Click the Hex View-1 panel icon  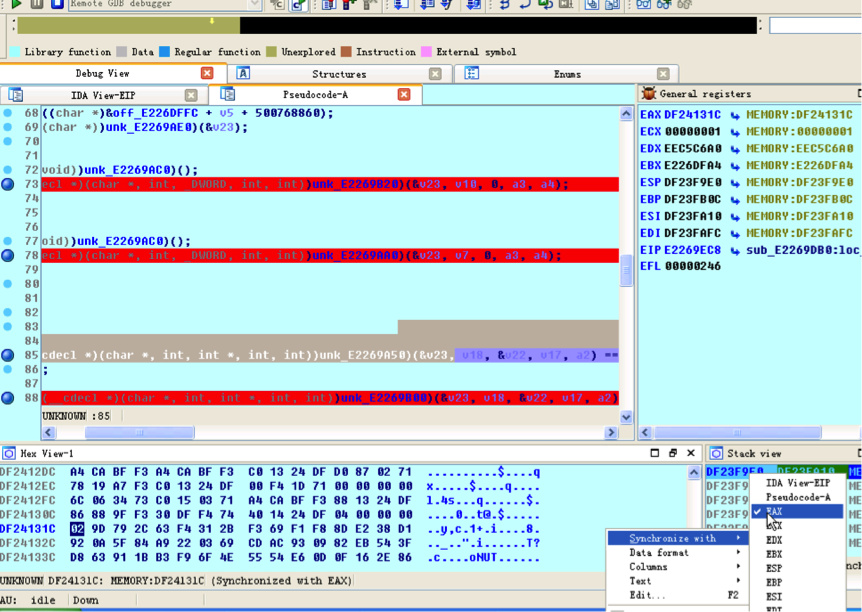pos(9,453)
